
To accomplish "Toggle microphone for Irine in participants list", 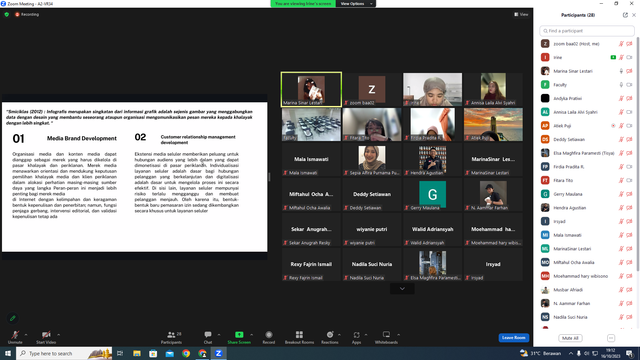I will 621,58.
